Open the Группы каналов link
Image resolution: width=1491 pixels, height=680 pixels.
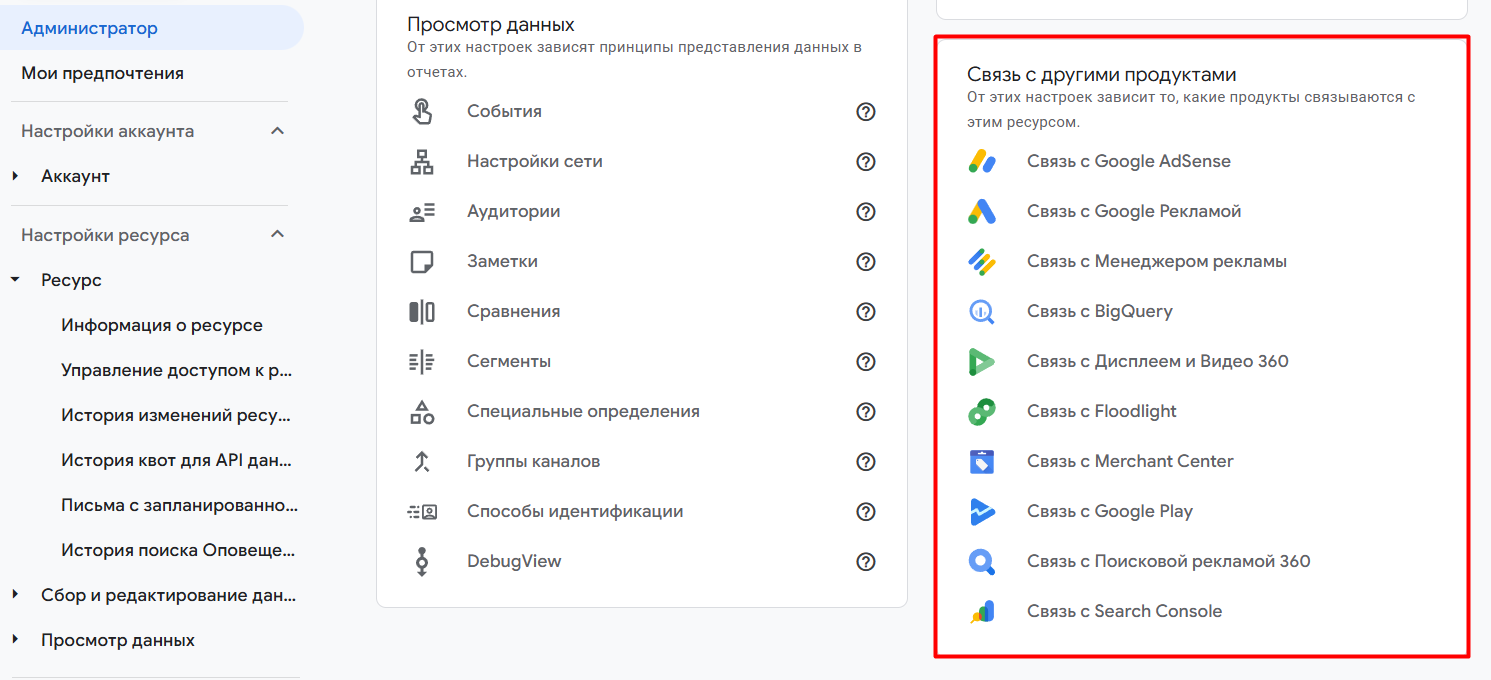point(534,461)
